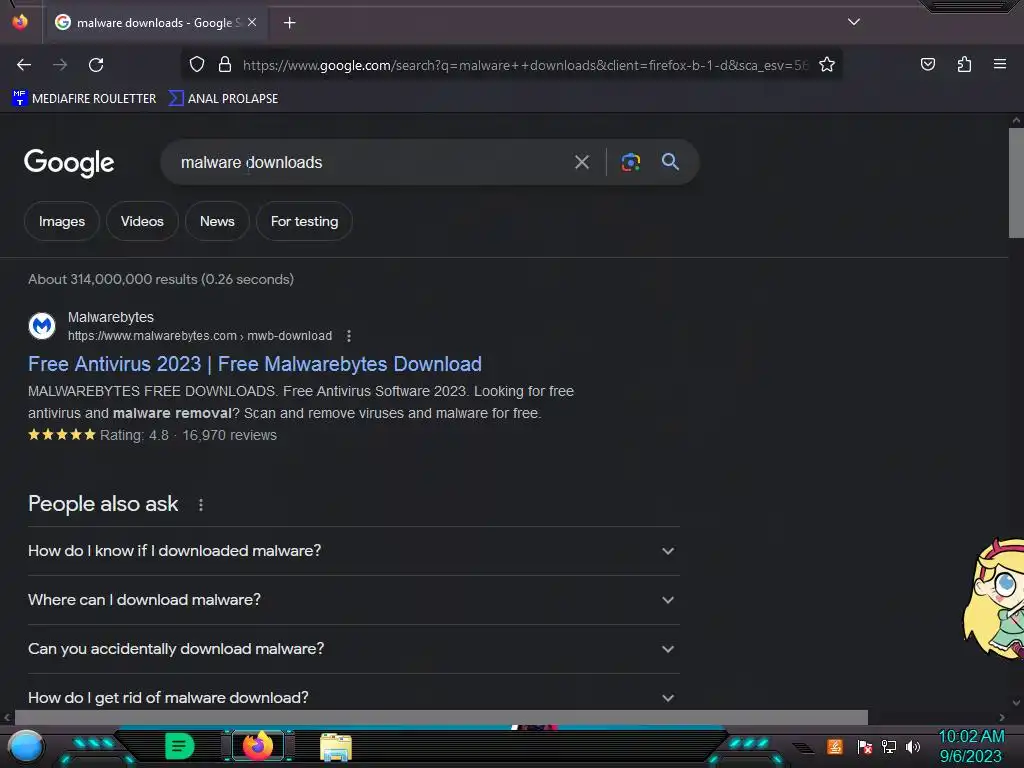Switch to News results

217,221
